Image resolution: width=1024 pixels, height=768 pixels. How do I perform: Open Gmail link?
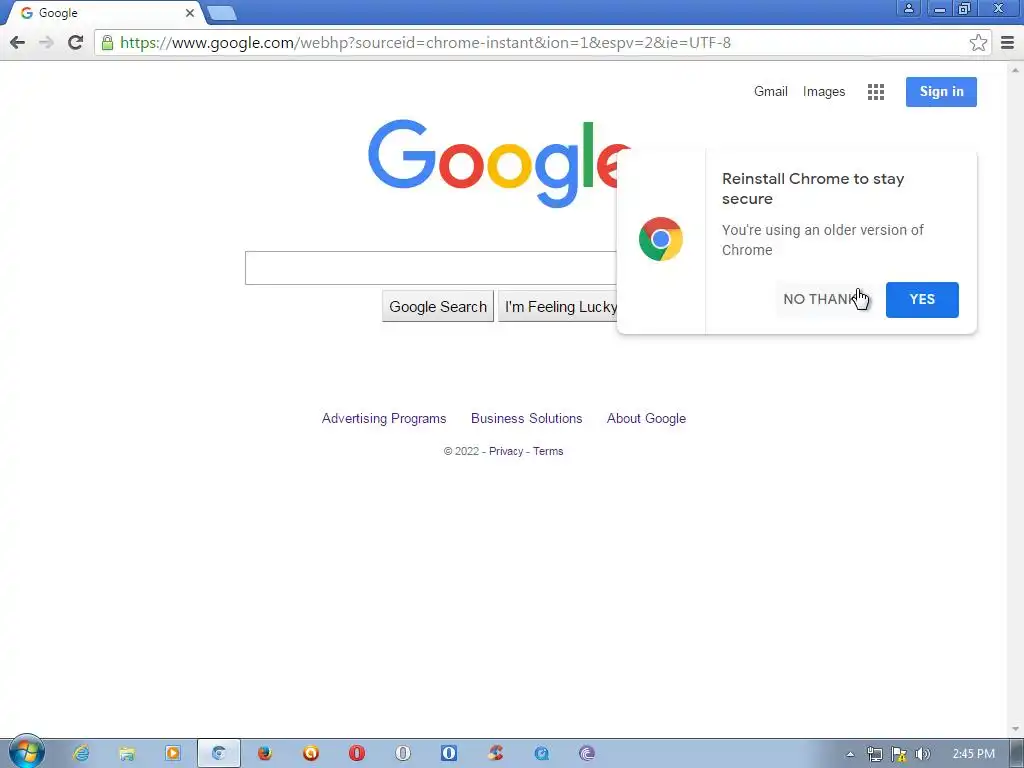tap(771, 91)
